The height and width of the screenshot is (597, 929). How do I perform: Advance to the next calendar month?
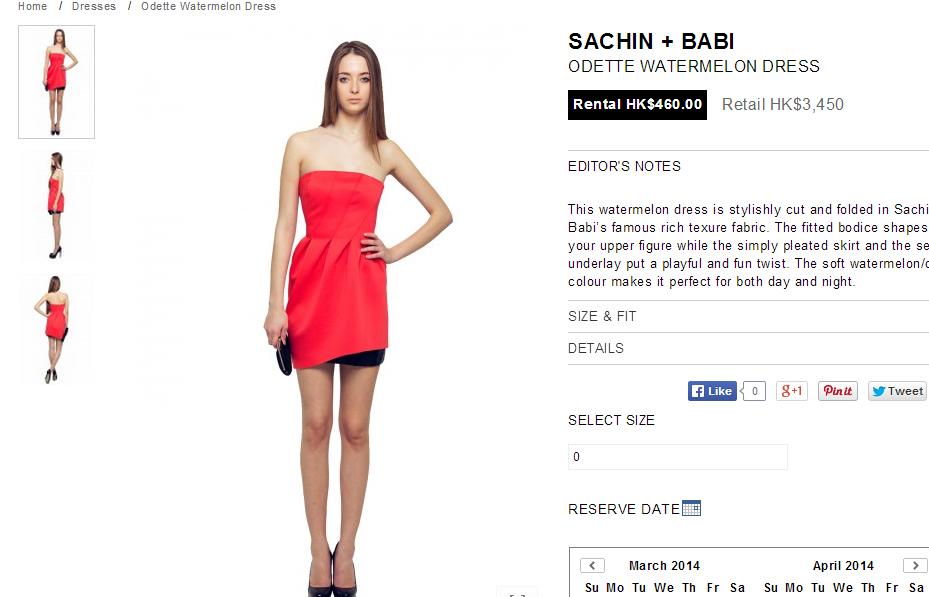(x=915, y=565)
